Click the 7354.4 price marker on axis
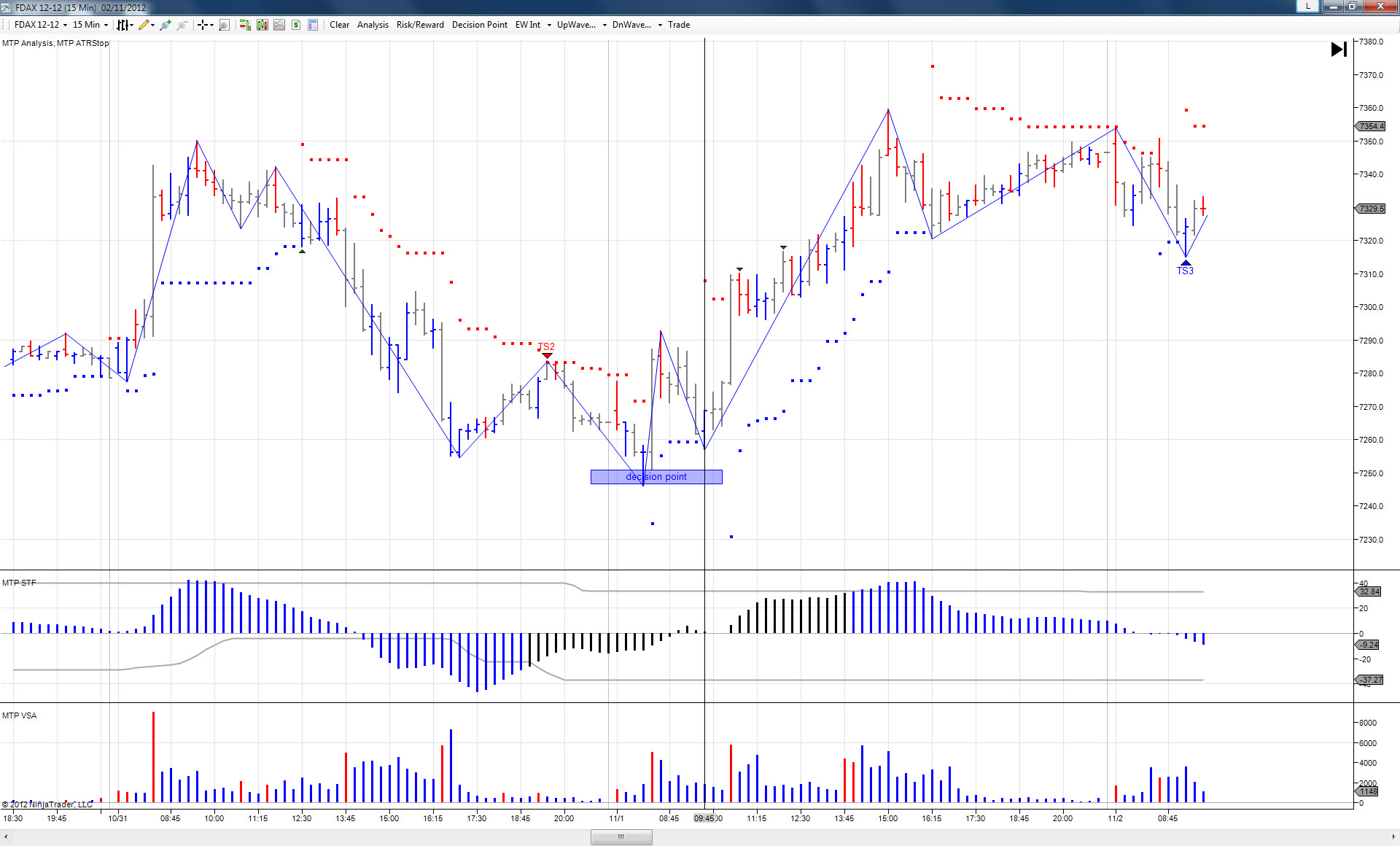Screen dimensions: 1400x846 (x=1371, y=126)
